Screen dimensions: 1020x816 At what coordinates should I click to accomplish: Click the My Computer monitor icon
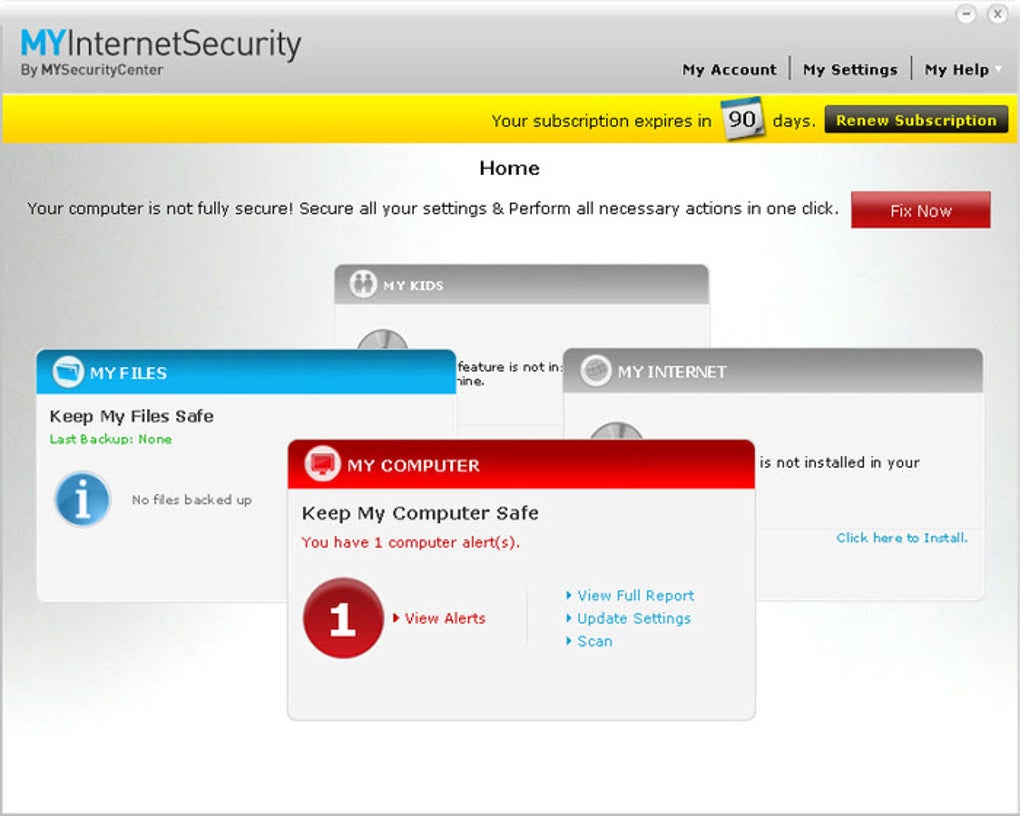coord(323,464)
